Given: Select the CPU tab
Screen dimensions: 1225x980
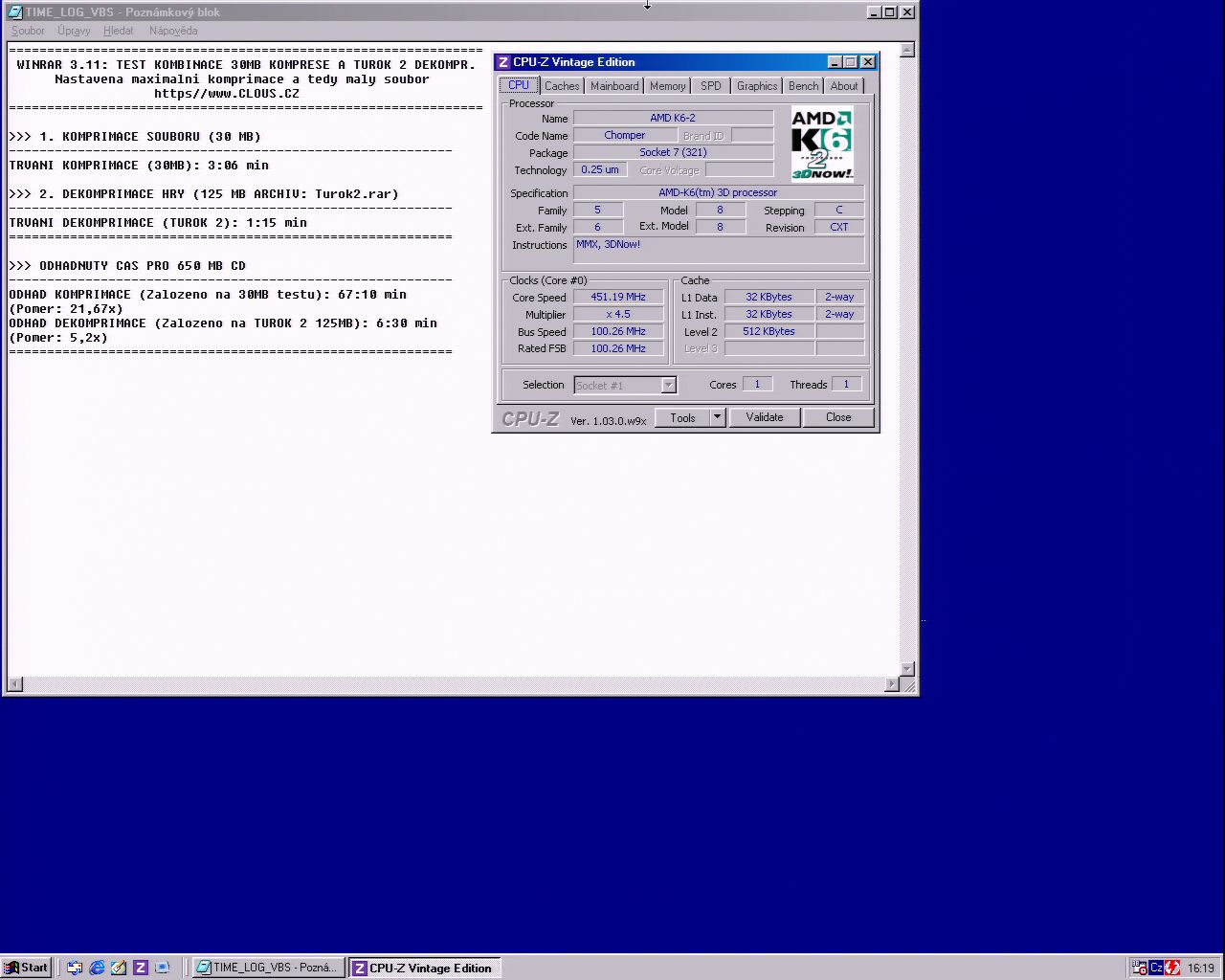Looking at the screenshot, I should tap(519, 85).
